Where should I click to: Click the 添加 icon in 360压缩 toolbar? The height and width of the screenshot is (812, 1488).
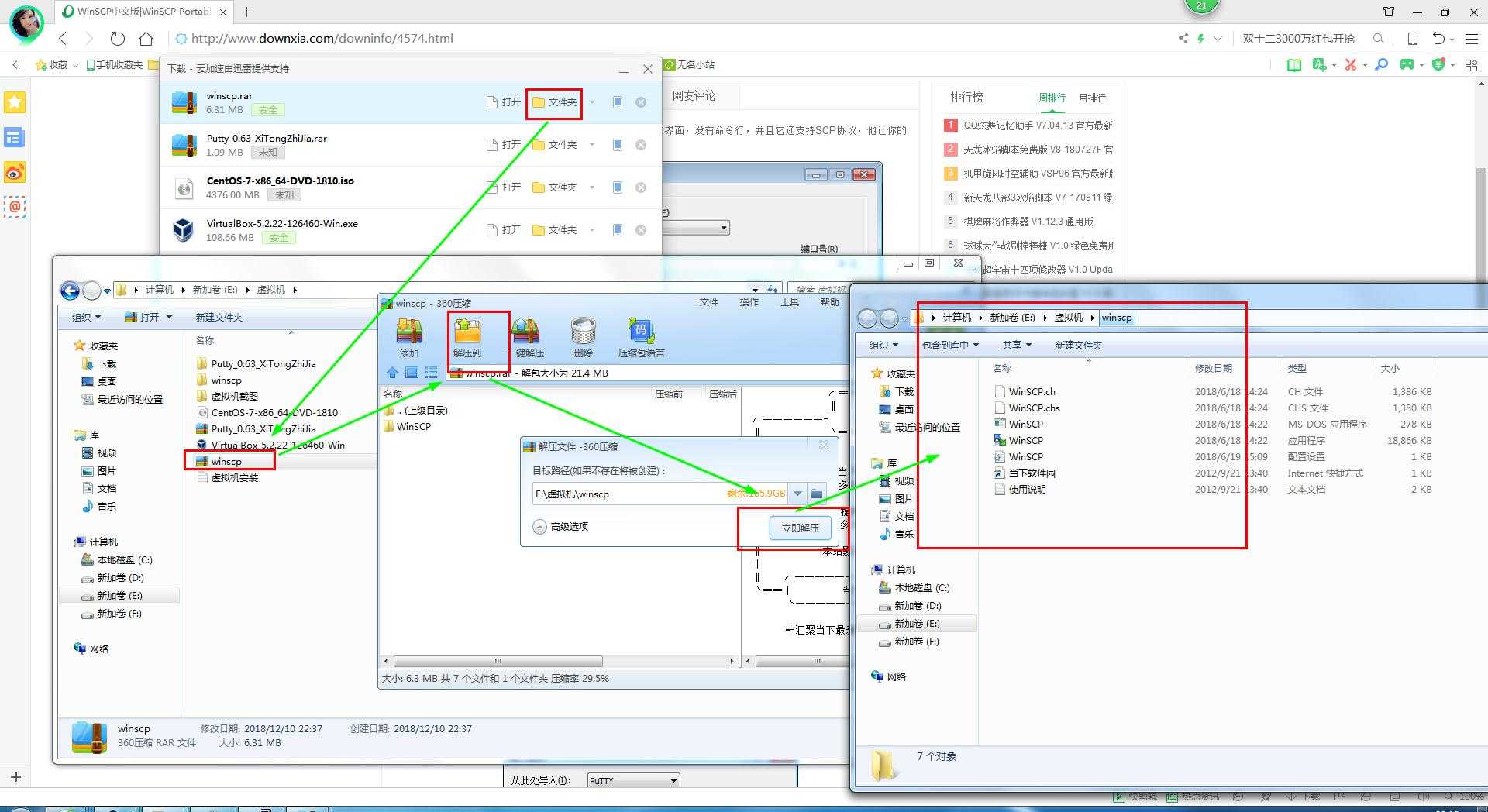[x=409, y=337]
